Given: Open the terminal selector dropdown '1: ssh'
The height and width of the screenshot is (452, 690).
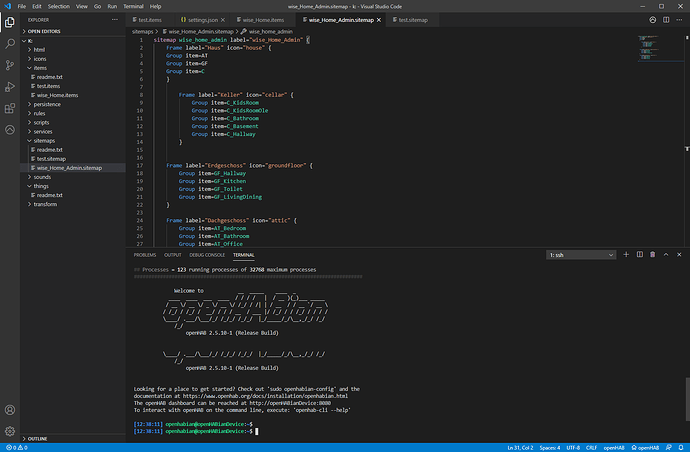Looking at the screenshot, I should (581, 255).
